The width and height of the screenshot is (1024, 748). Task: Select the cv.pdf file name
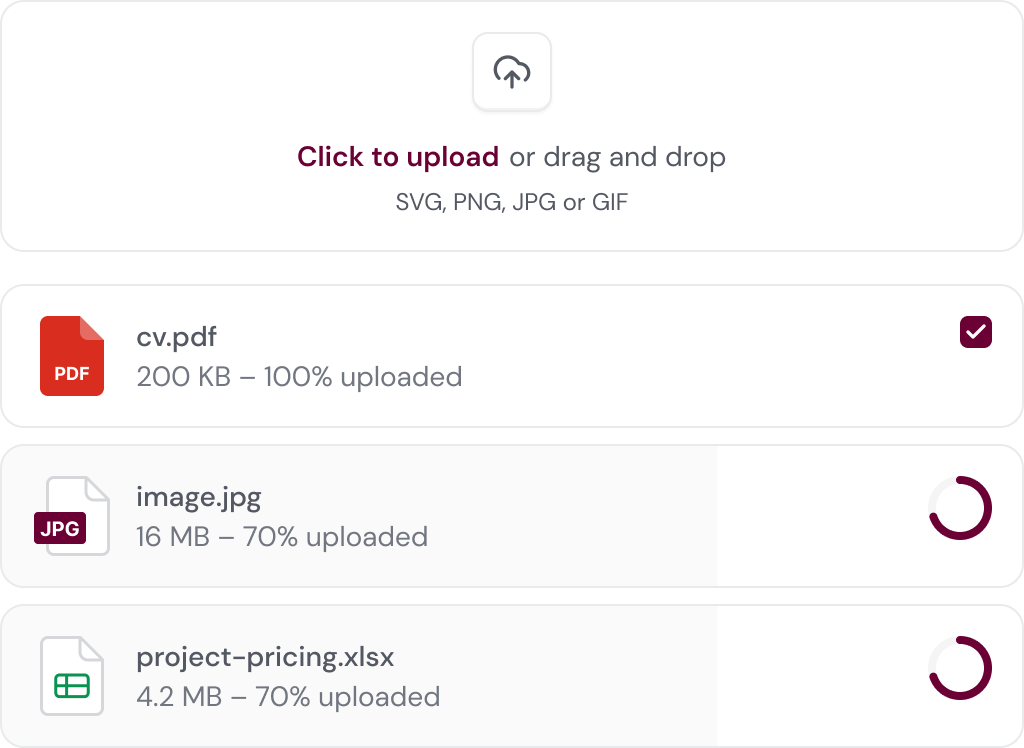click(176, 338)
